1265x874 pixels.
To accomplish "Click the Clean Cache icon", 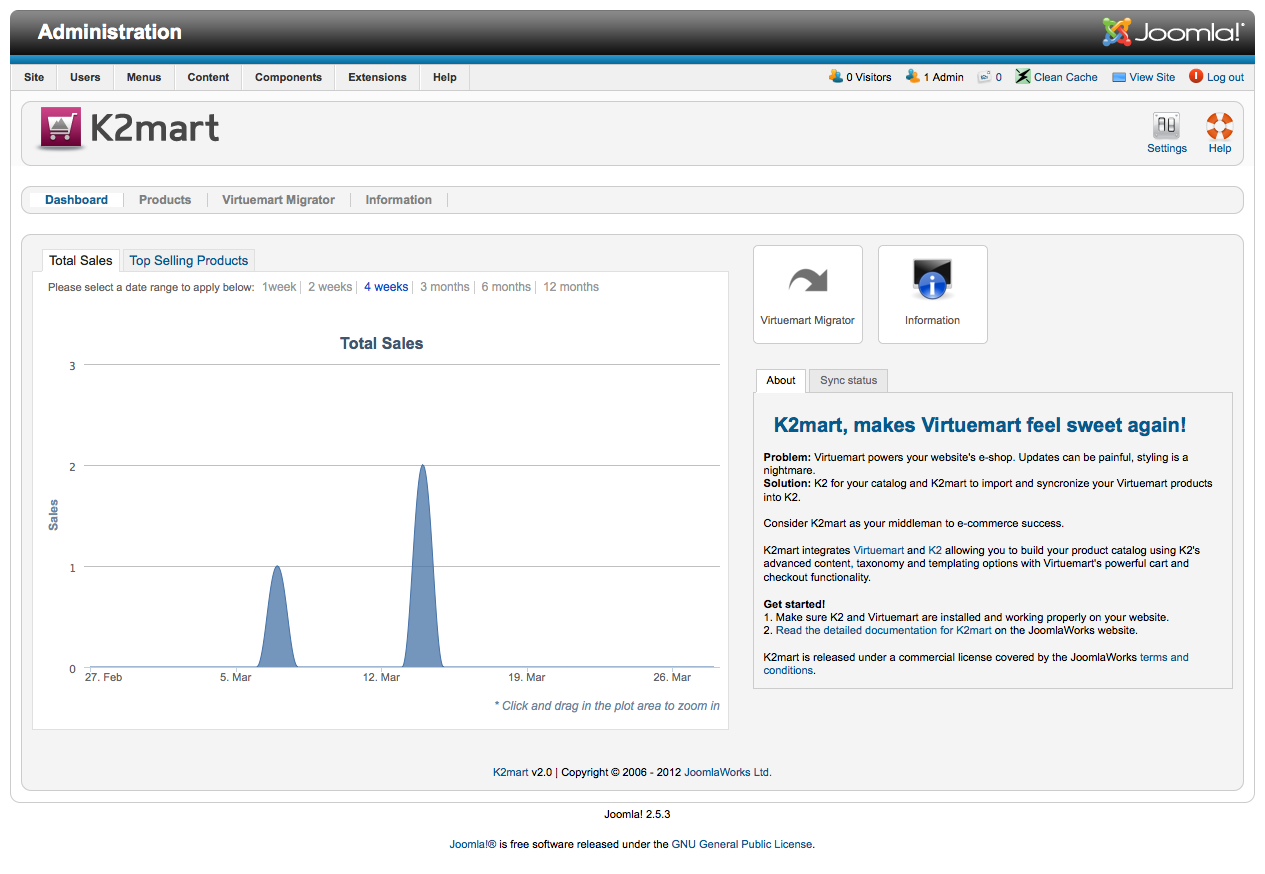I will click(1023, 77).
